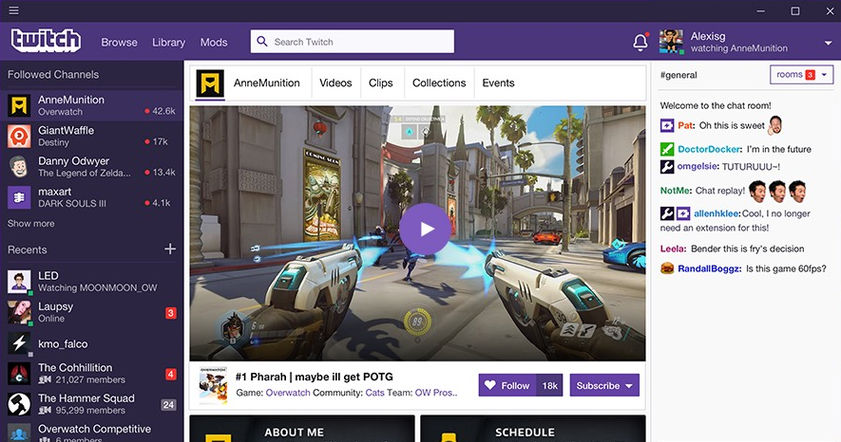Image resolution: width=841 pixels, height=442 pixels.
Task: Click NotMe username in chat
Action: [x=675, y=190]
